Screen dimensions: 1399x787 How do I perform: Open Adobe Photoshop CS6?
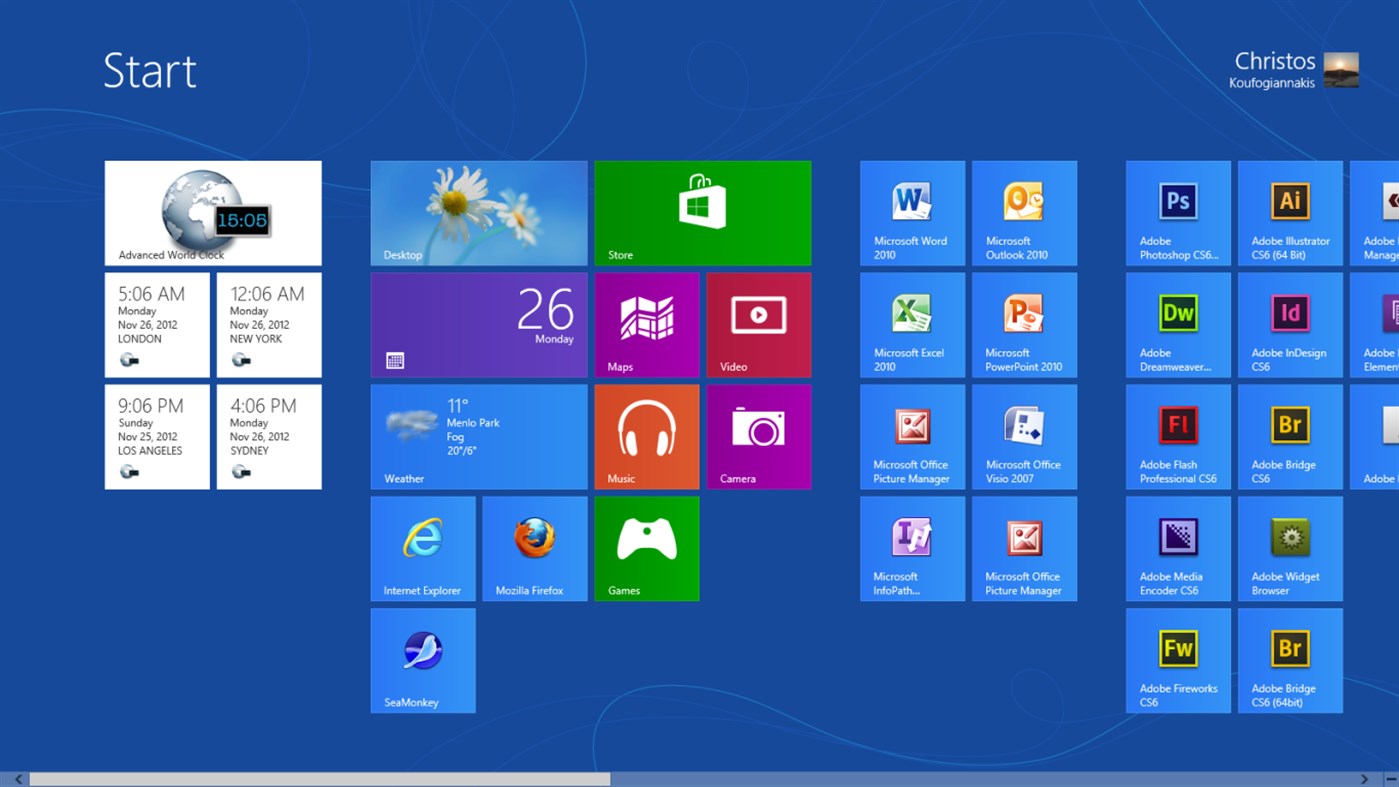tap(1178, 212)
